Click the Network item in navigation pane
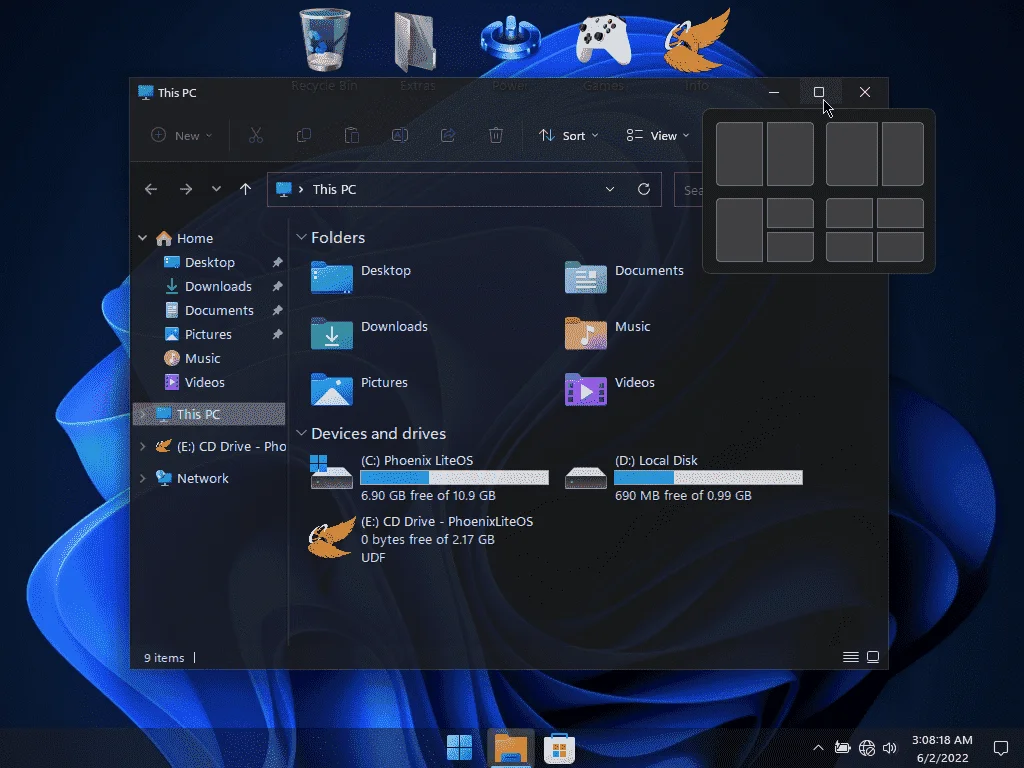 coord(202,478)
